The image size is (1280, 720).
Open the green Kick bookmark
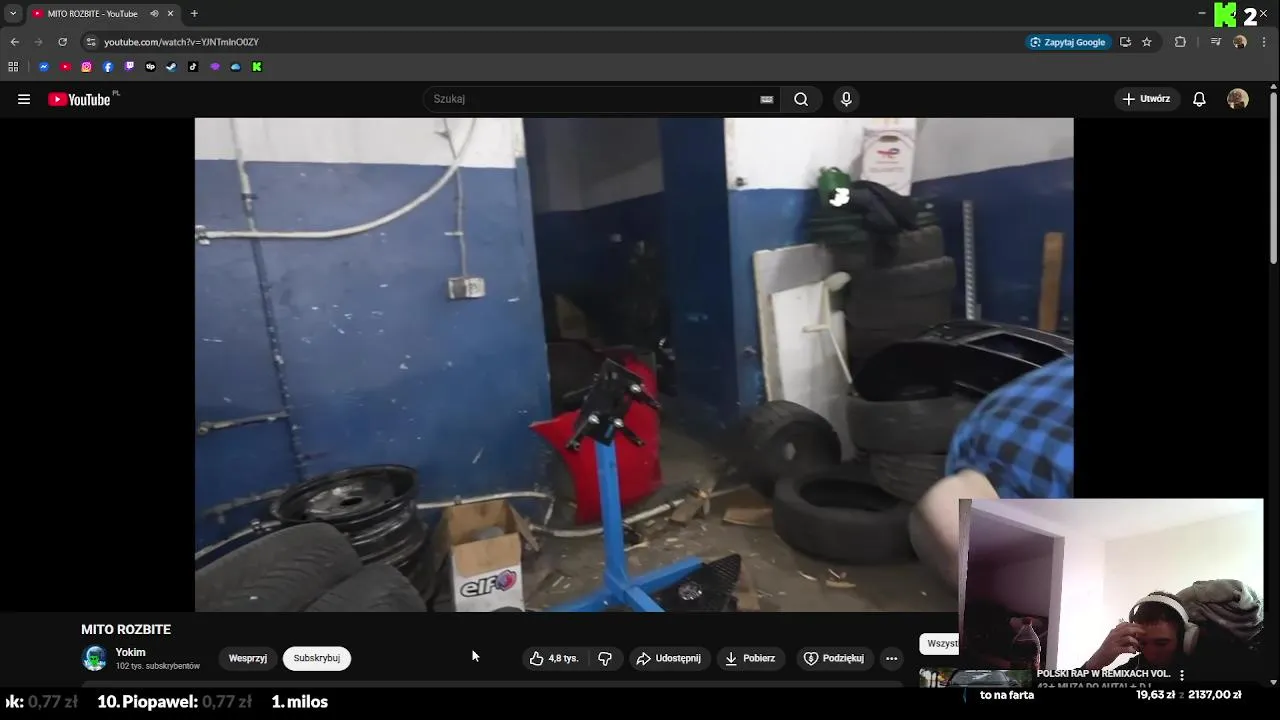coord(257,67)
